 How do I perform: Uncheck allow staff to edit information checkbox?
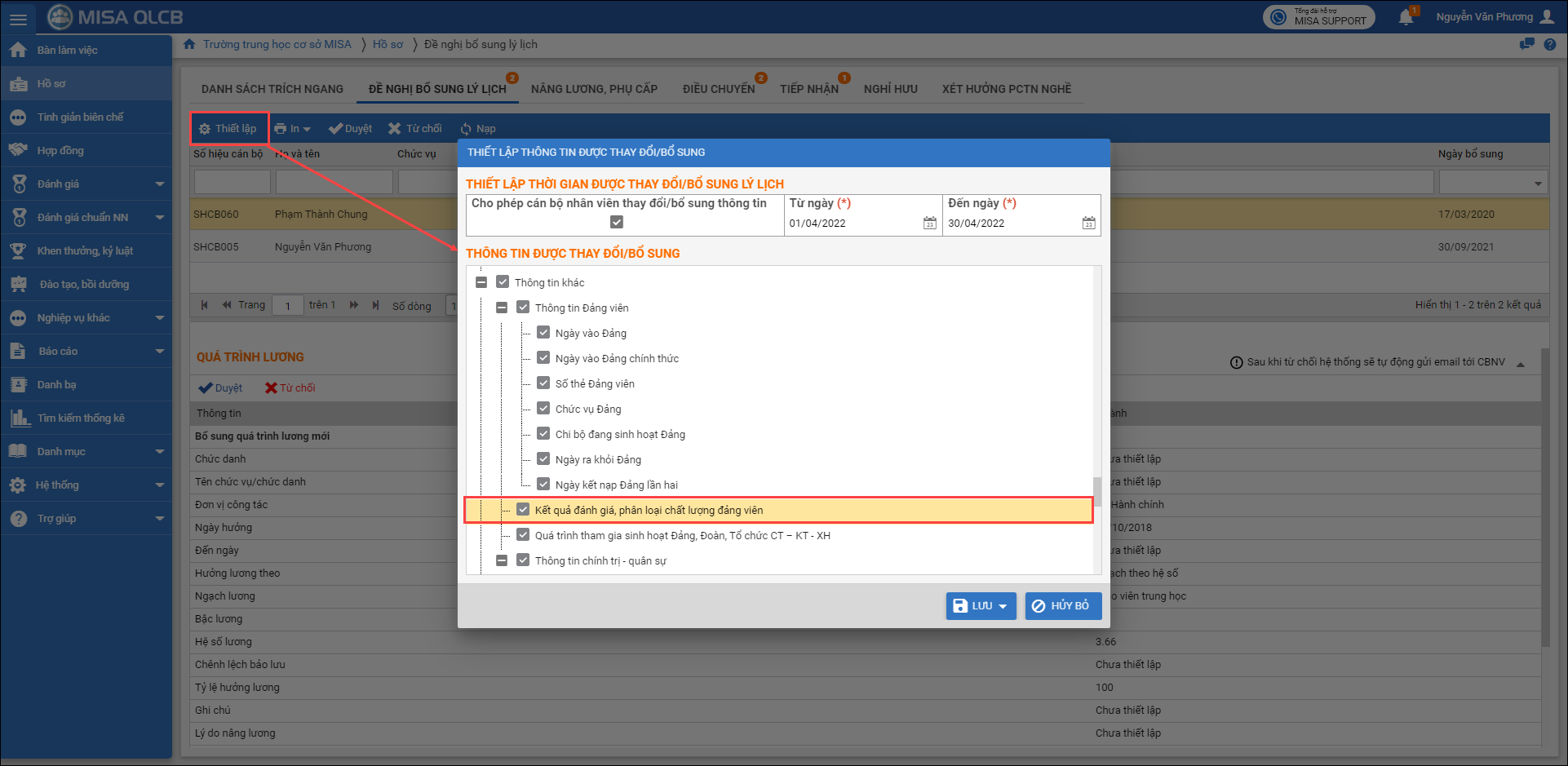[617, 222]
